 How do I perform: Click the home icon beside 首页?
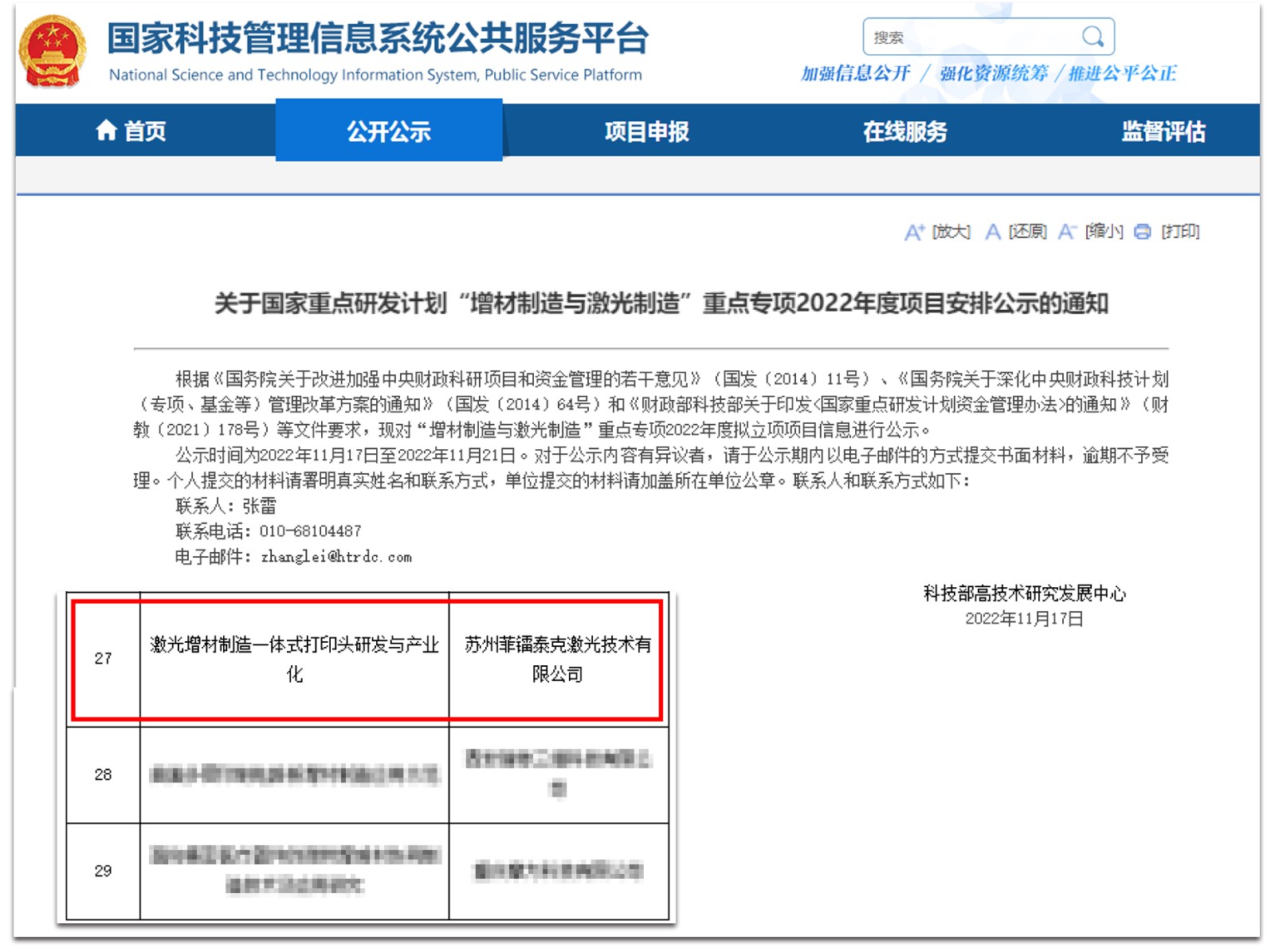[x=106, y=130]
